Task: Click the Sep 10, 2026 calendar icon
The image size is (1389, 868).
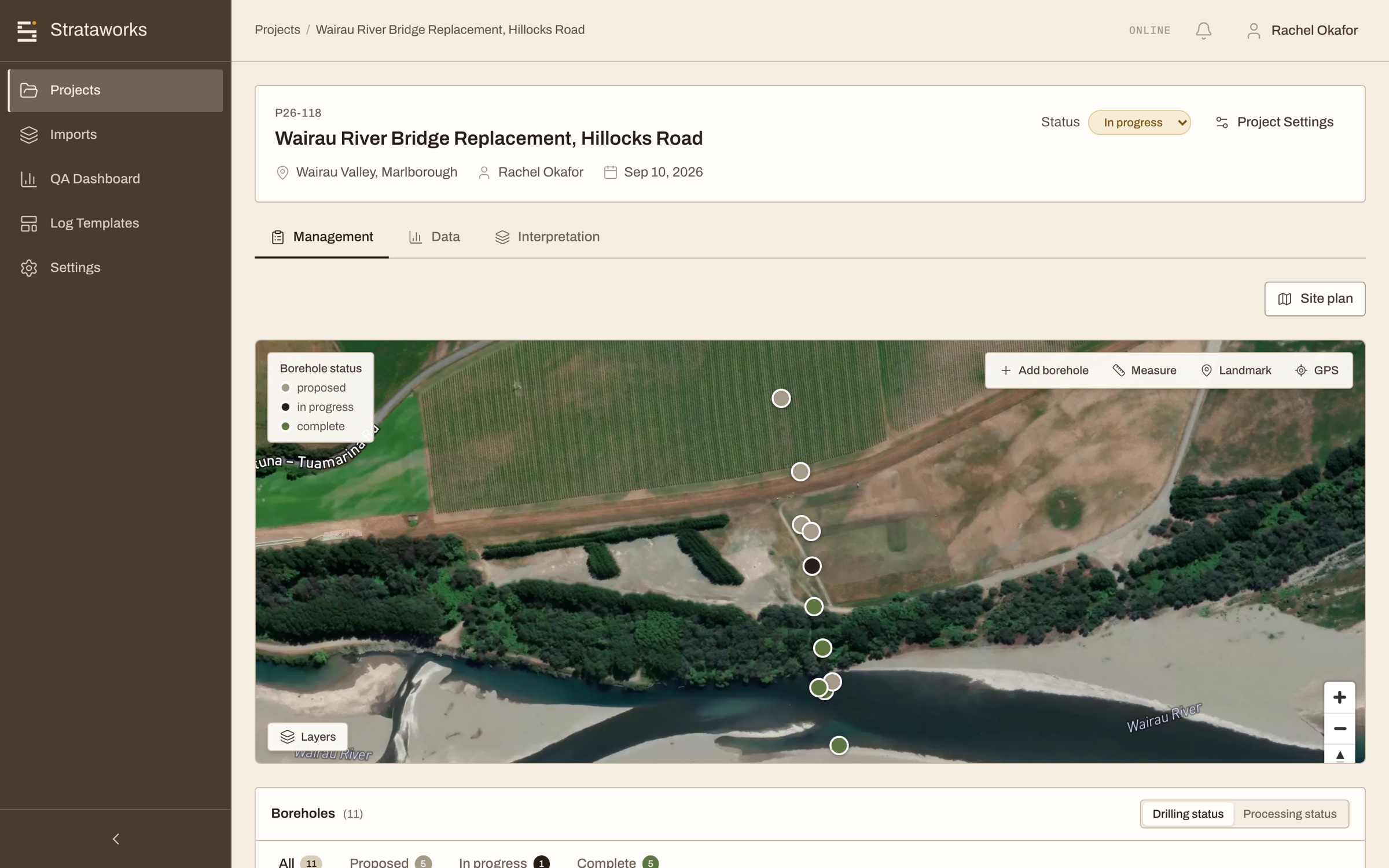Action: pos(611,172)
